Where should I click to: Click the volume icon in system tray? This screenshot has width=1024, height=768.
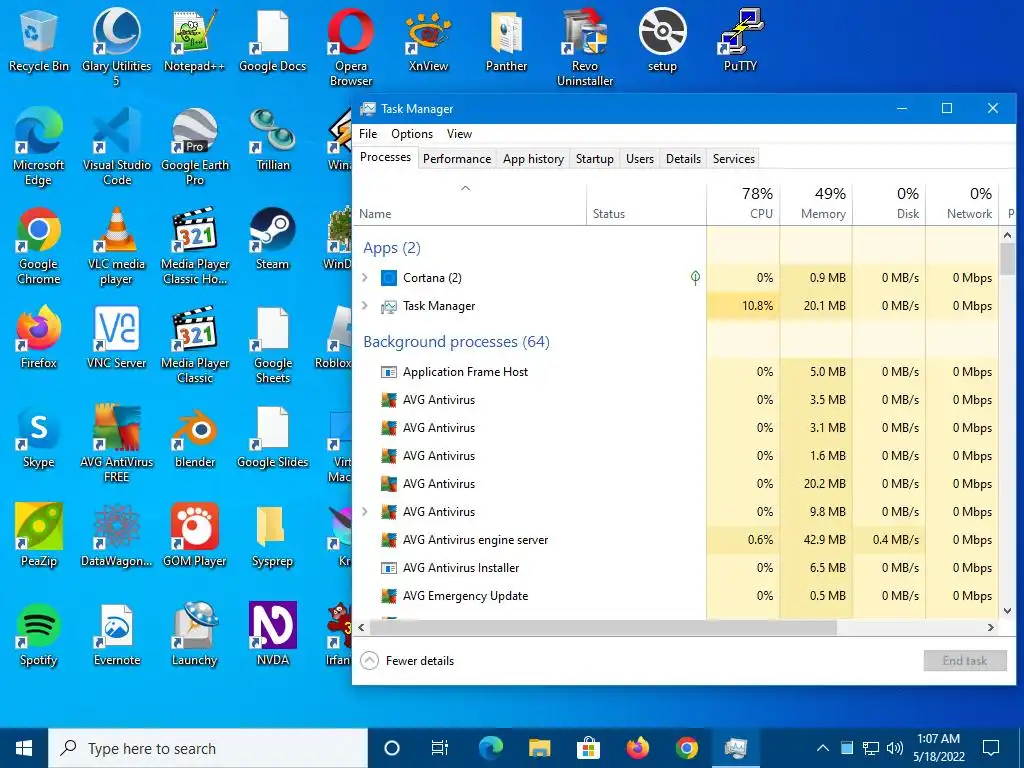pyautogui.click(x=895, y=748)
